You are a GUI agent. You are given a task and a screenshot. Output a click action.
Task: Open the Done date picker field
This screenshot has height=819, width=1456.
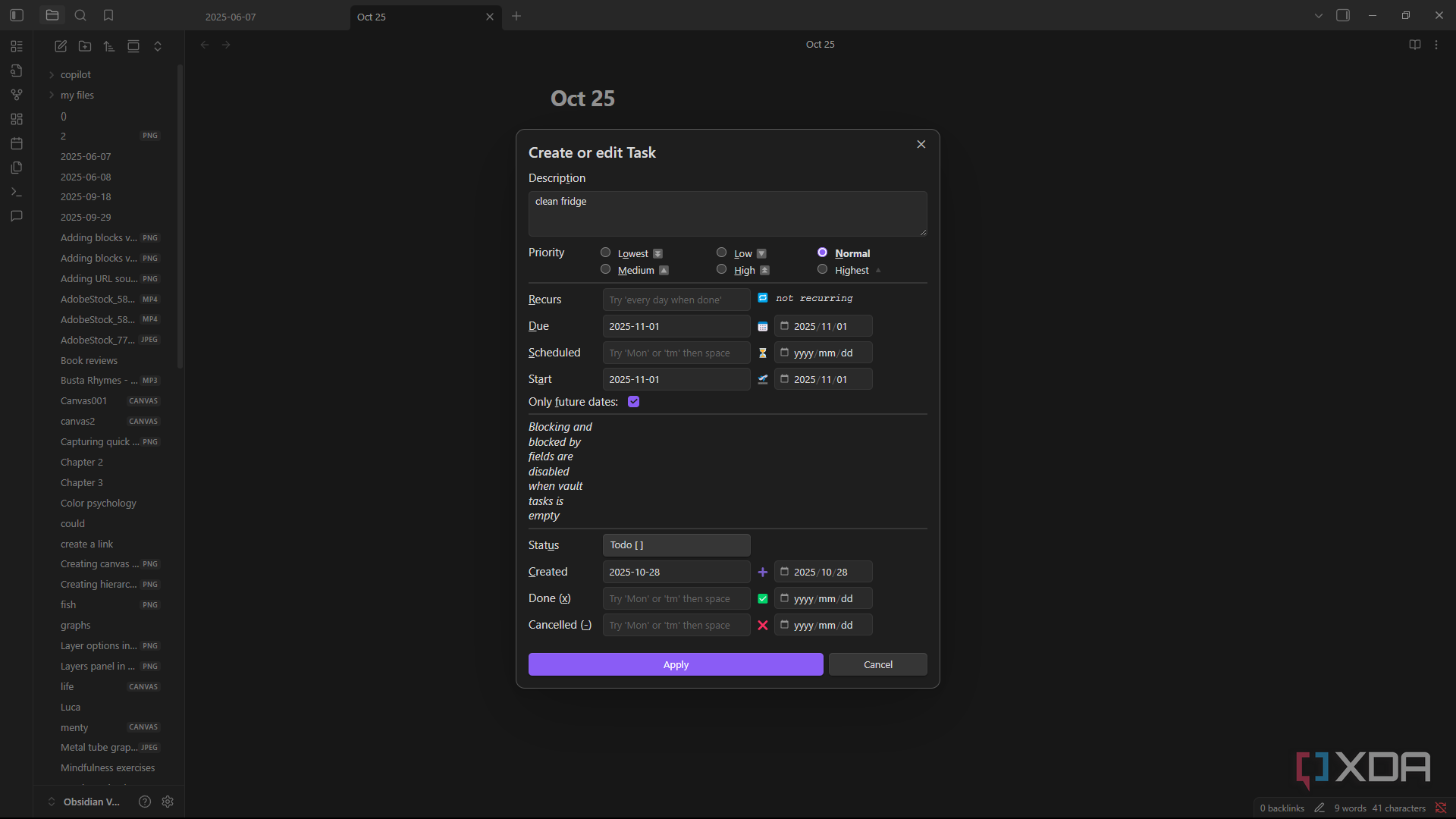pyautogui.click(x=824, y=598)
